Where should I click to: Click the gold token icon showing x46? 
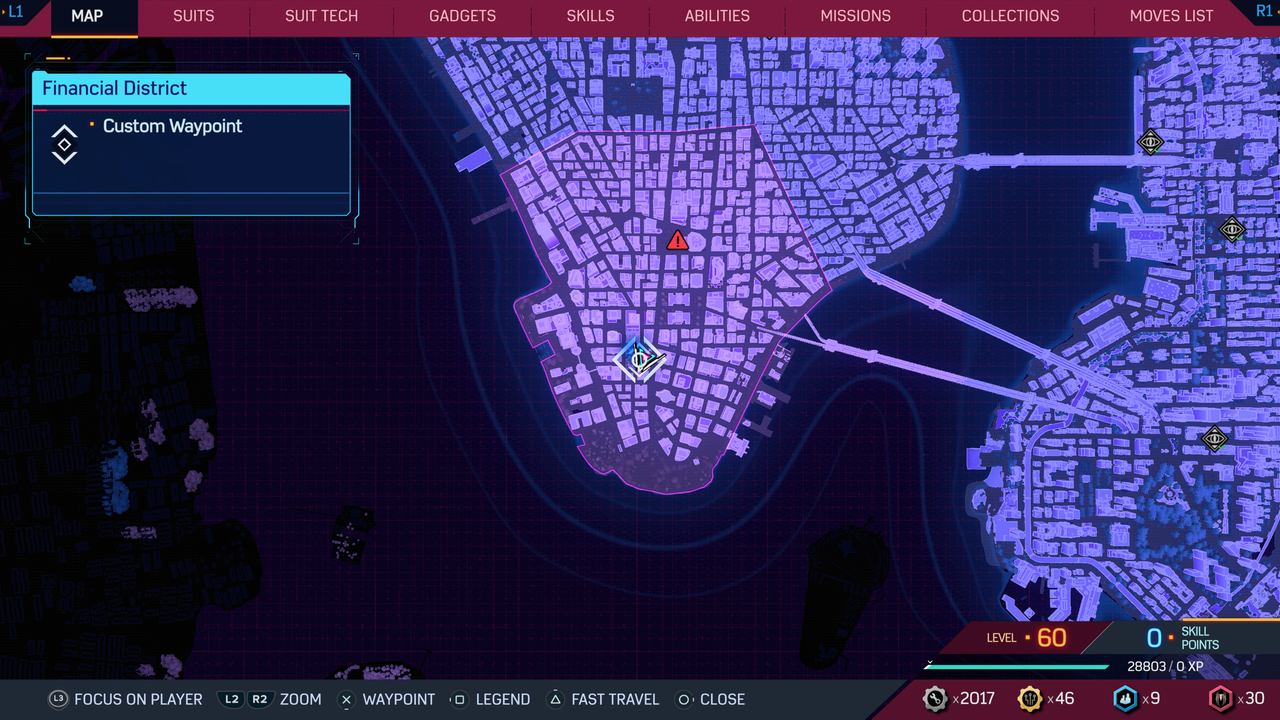[1029, 699]
